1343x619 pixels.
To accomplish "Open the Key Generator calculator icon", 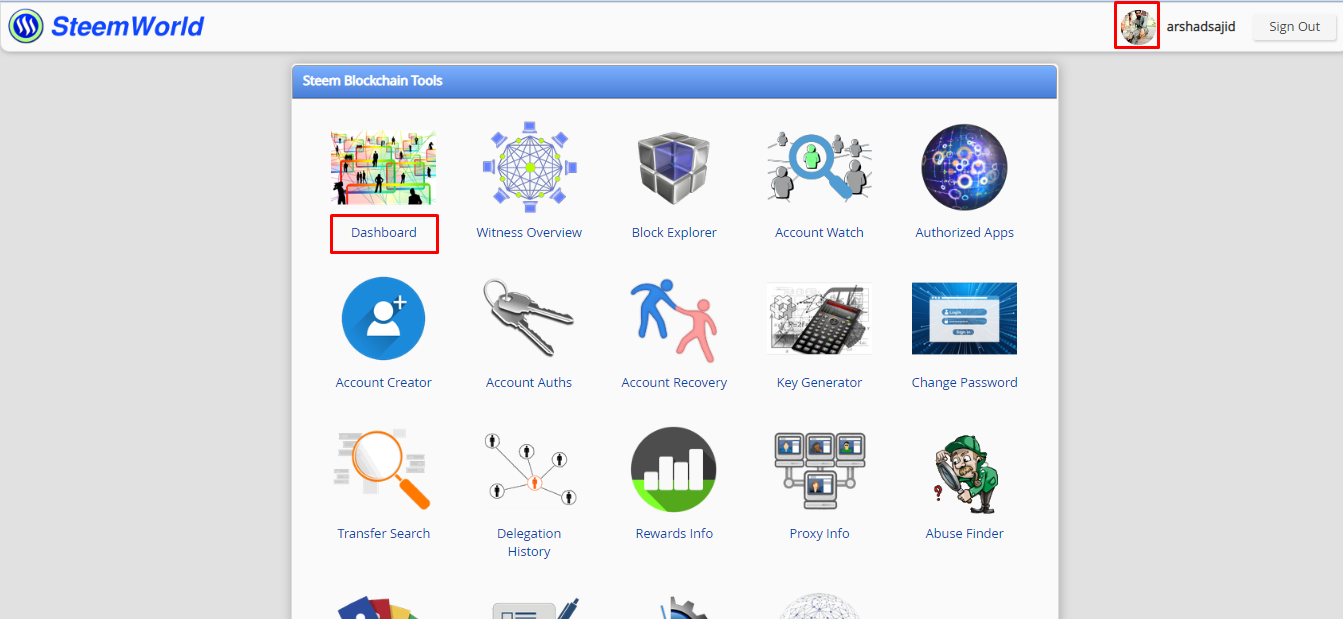I will pos(819,318).
